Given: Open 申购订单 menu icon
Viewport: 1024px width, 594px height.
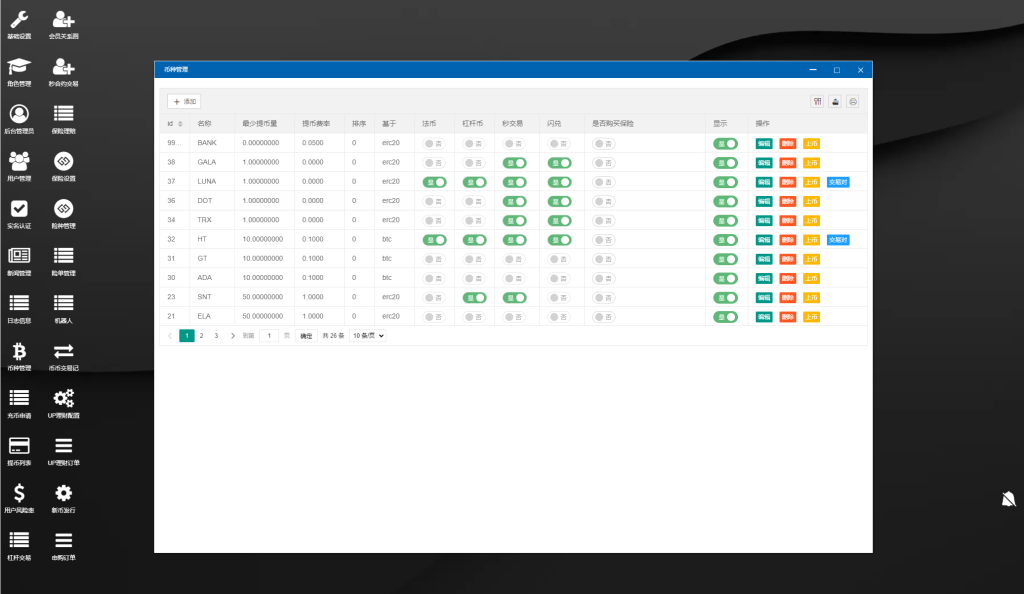Looking at the screenshot, I should point(63,540).
